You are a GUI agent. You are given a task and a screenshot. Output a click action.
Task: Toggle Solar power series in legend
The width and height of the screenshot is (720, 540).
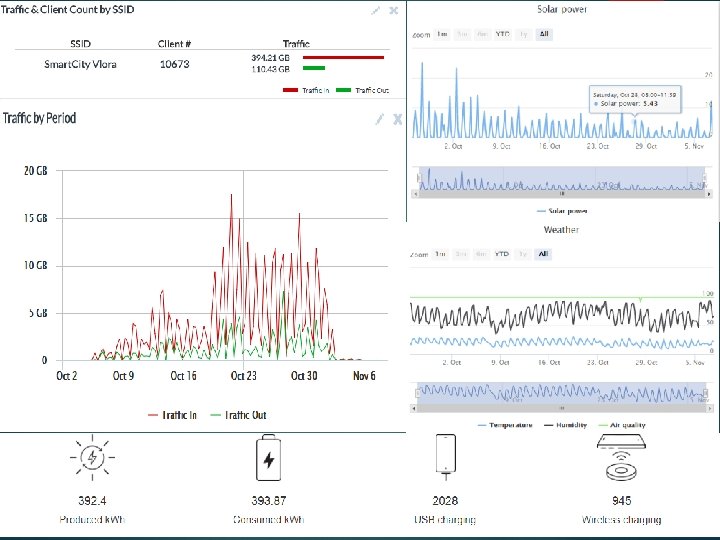(x=562, y=211)
